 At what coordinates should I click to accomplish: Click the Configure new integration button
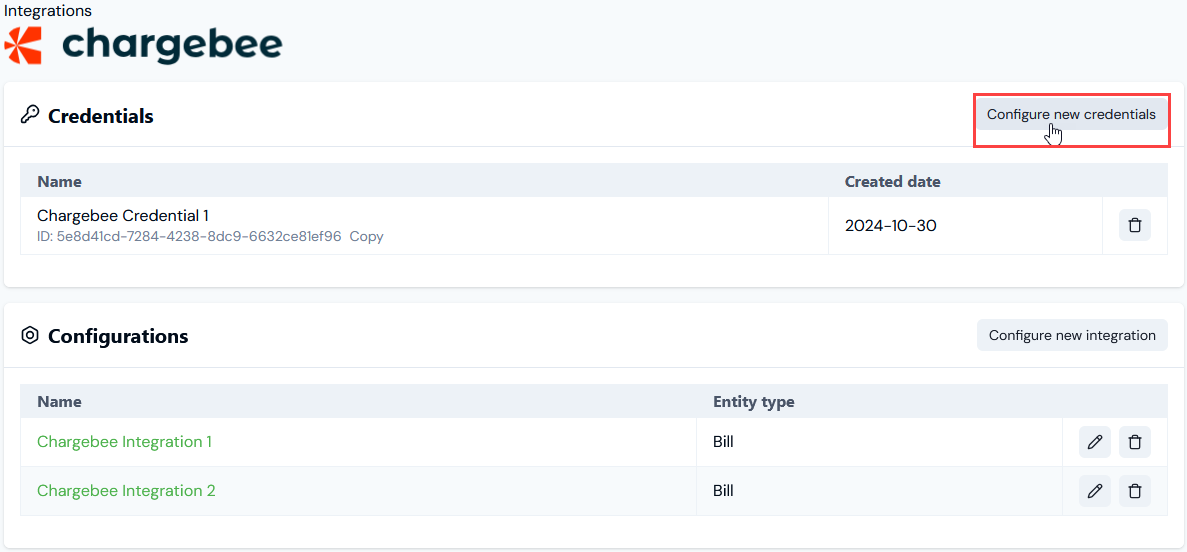(1072, 335)
